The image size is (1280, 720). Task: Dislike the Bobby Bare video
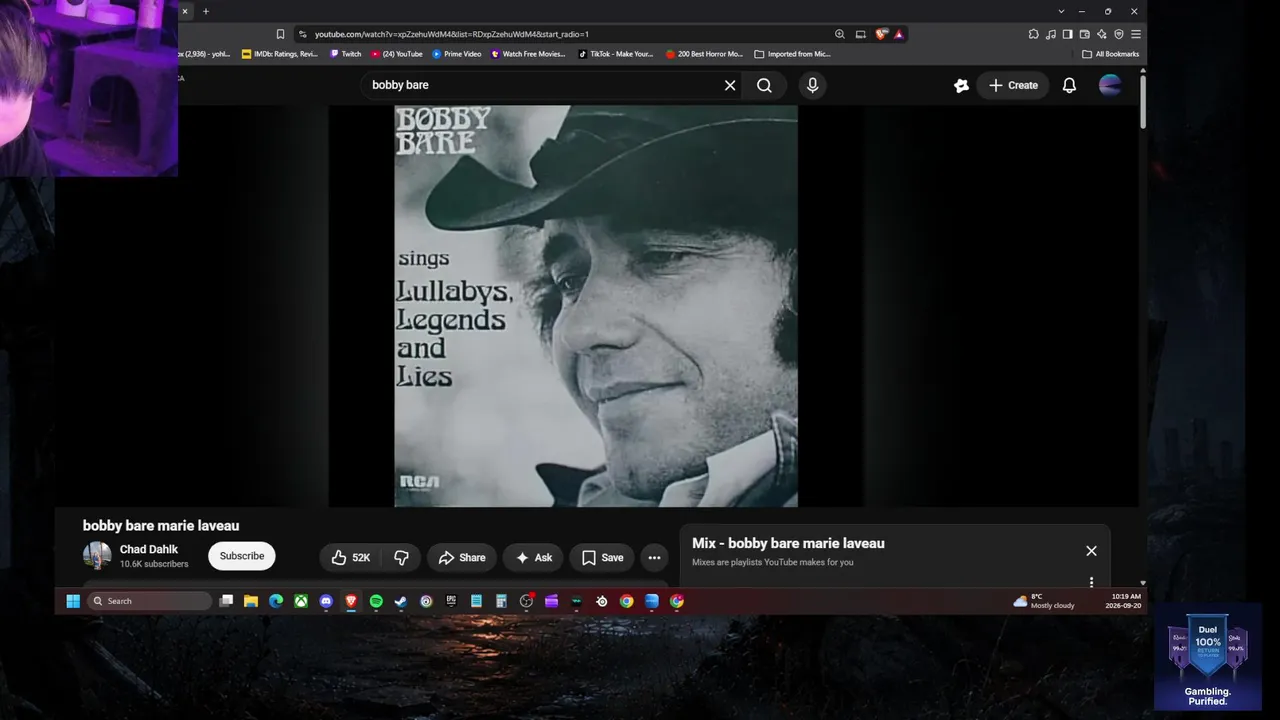(x=401, y=558)
